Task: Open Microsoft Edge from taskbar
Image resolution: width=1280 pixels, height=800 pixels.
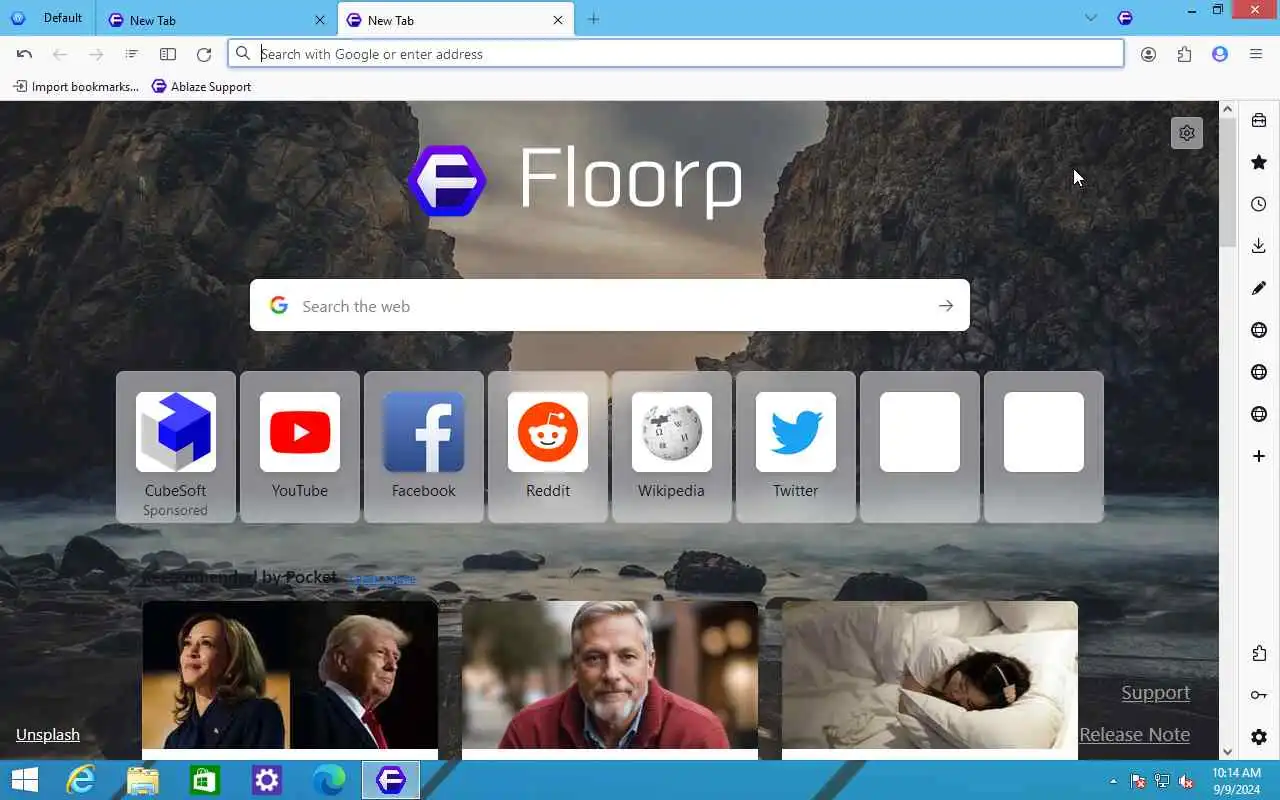Action: coord(329,780)
